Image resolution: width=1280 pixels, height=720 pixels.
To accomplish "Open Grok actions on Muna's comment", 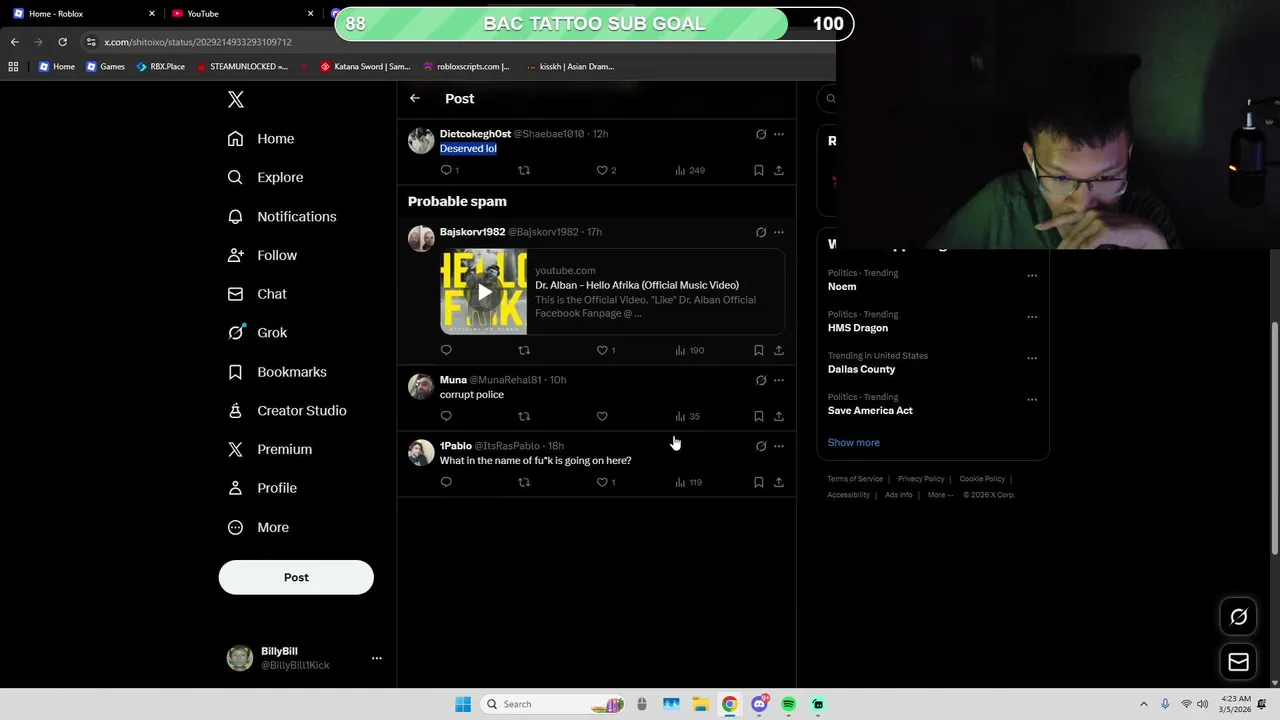I will point(761,380).
